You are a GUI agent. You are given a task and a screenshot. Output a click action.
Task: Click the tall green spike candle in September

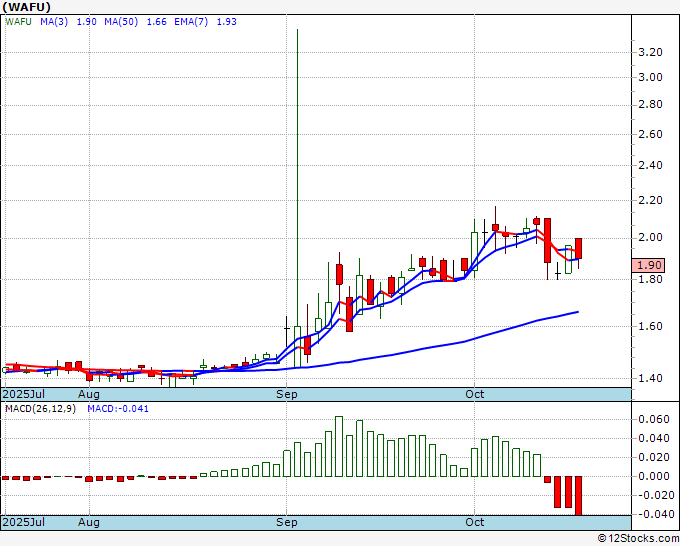point(297,199)
